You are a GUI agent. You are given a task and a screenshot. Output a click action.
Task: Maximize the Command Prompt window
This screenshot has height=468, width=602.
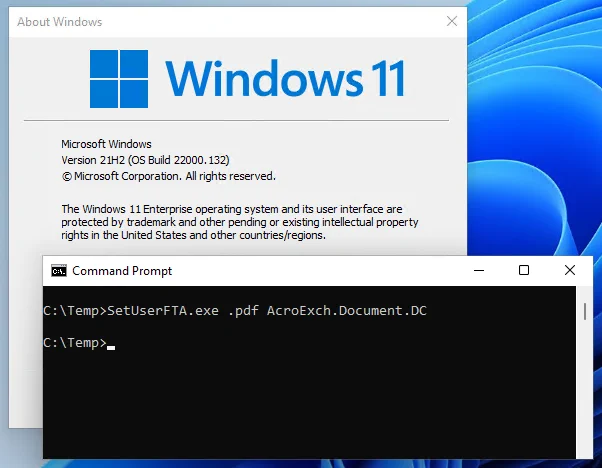point(524,271)
